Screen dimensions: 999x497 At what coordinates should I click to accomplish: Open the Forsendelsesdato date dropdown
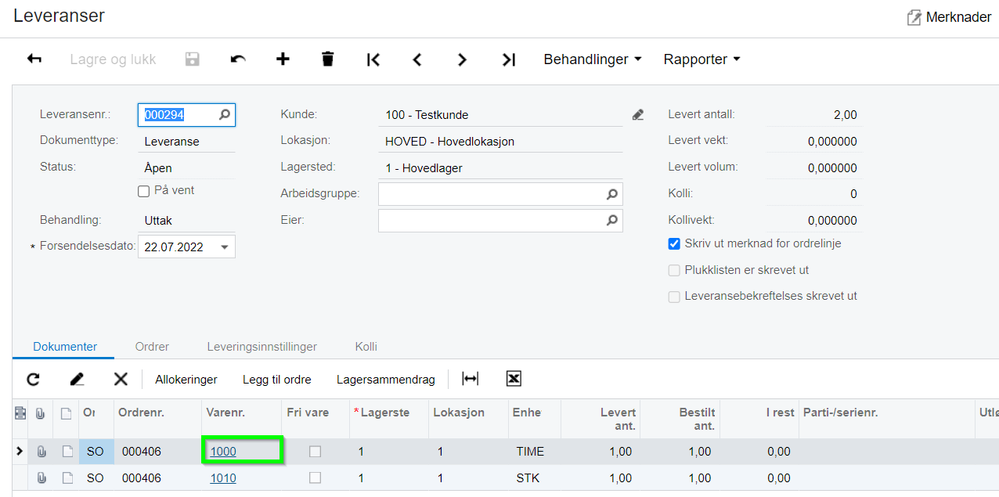(x=224, y=247)
